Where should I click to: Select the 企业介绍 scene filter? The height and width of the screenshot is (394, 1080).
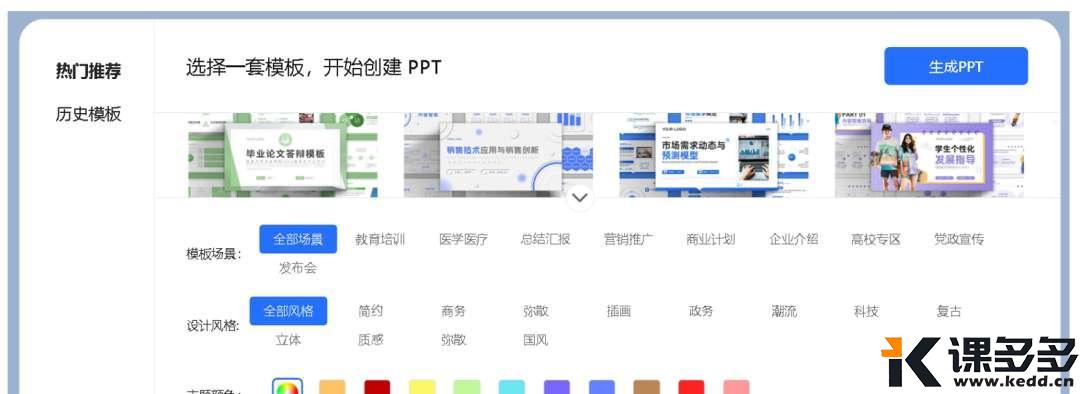click(793, 239)
